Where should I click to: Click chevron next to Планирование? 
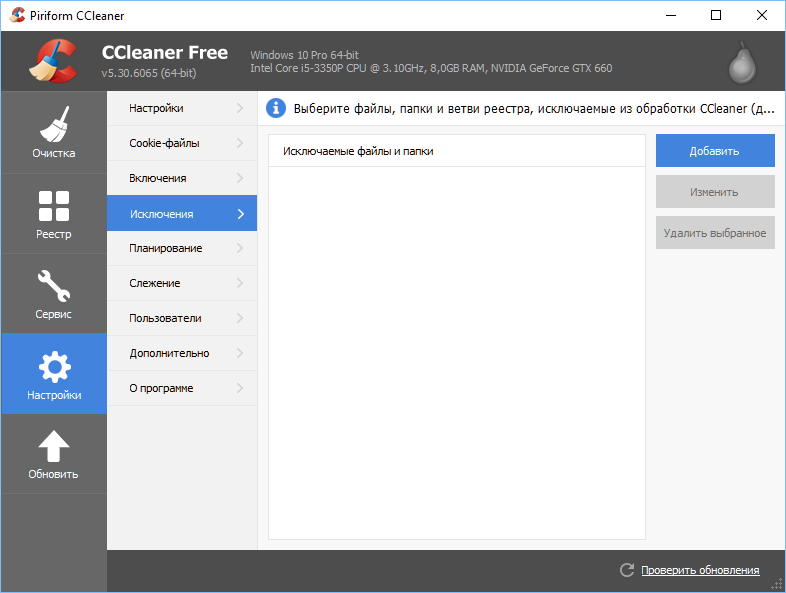[240, 248]
